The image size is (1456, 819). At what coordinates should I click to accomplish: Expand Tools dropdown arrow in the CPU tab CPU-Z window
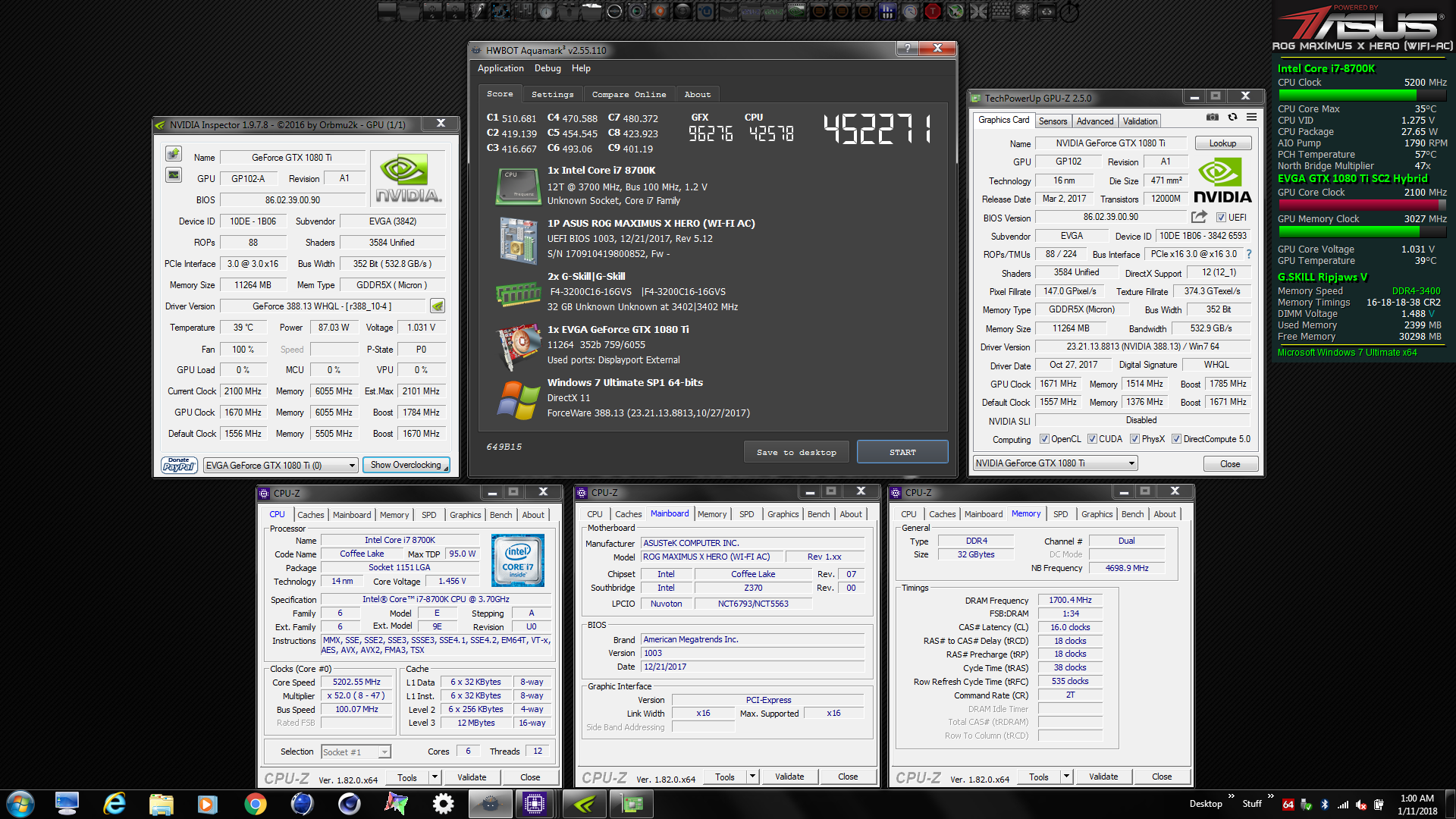[435, 777]
